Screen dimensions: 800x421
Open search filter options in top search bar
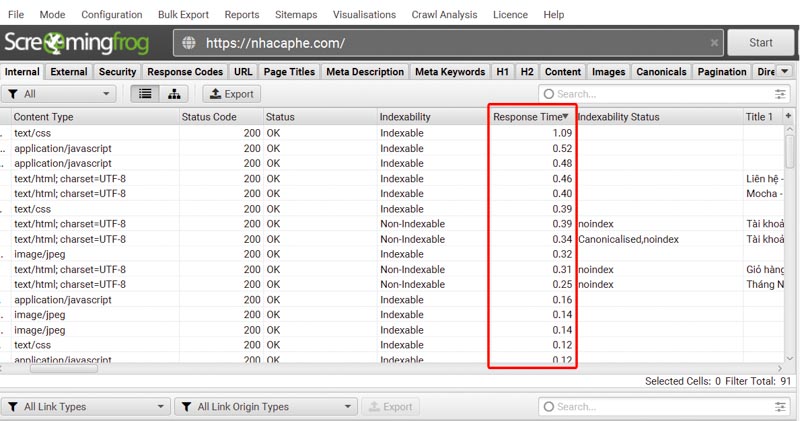click(x=780, y=94)
